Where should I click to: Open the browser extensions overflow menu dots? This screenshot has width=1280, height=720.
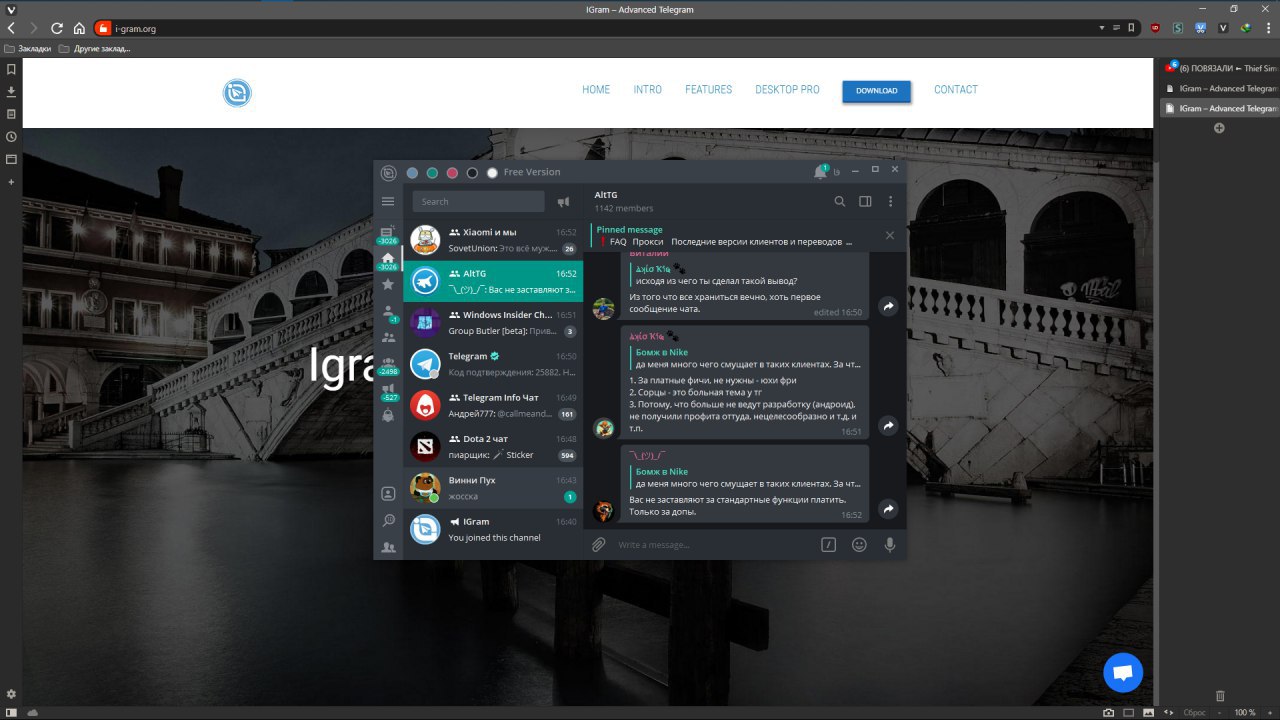[x=1268, y=28]
